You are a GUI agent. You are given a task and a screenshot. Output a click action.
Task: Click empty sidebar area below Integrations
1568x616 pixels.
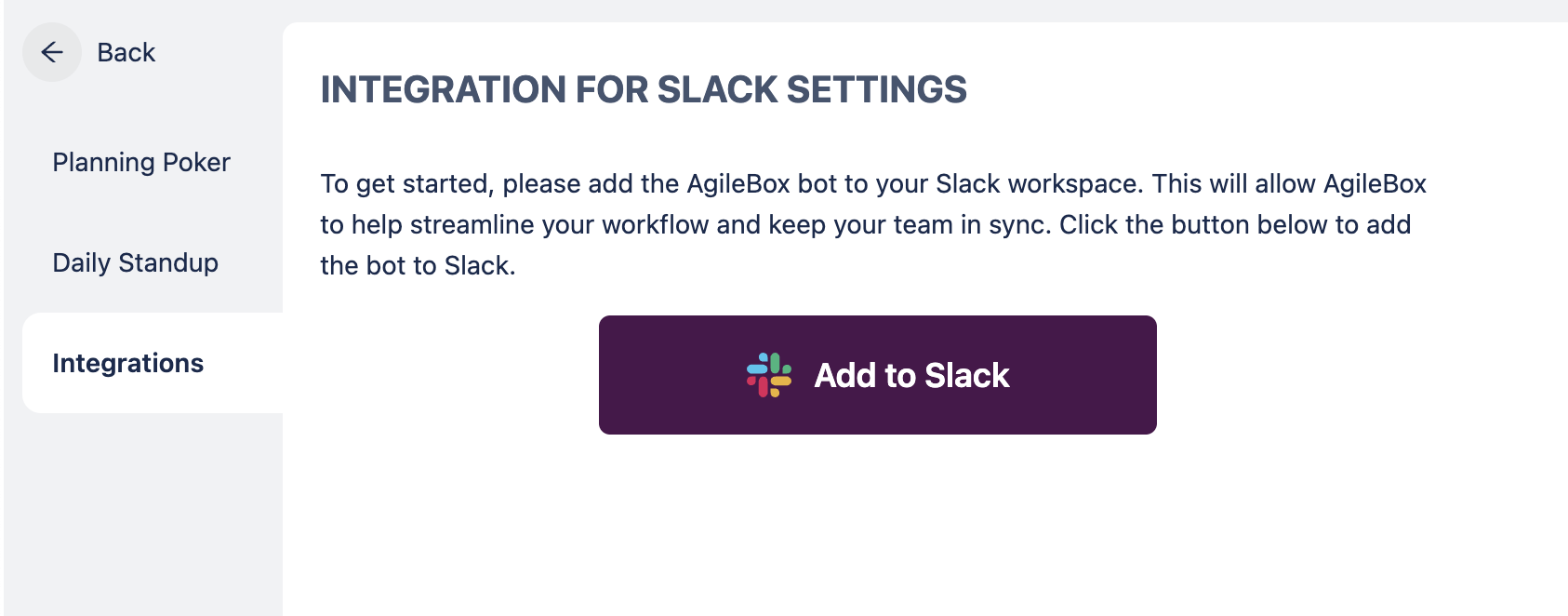pos(143,521)
